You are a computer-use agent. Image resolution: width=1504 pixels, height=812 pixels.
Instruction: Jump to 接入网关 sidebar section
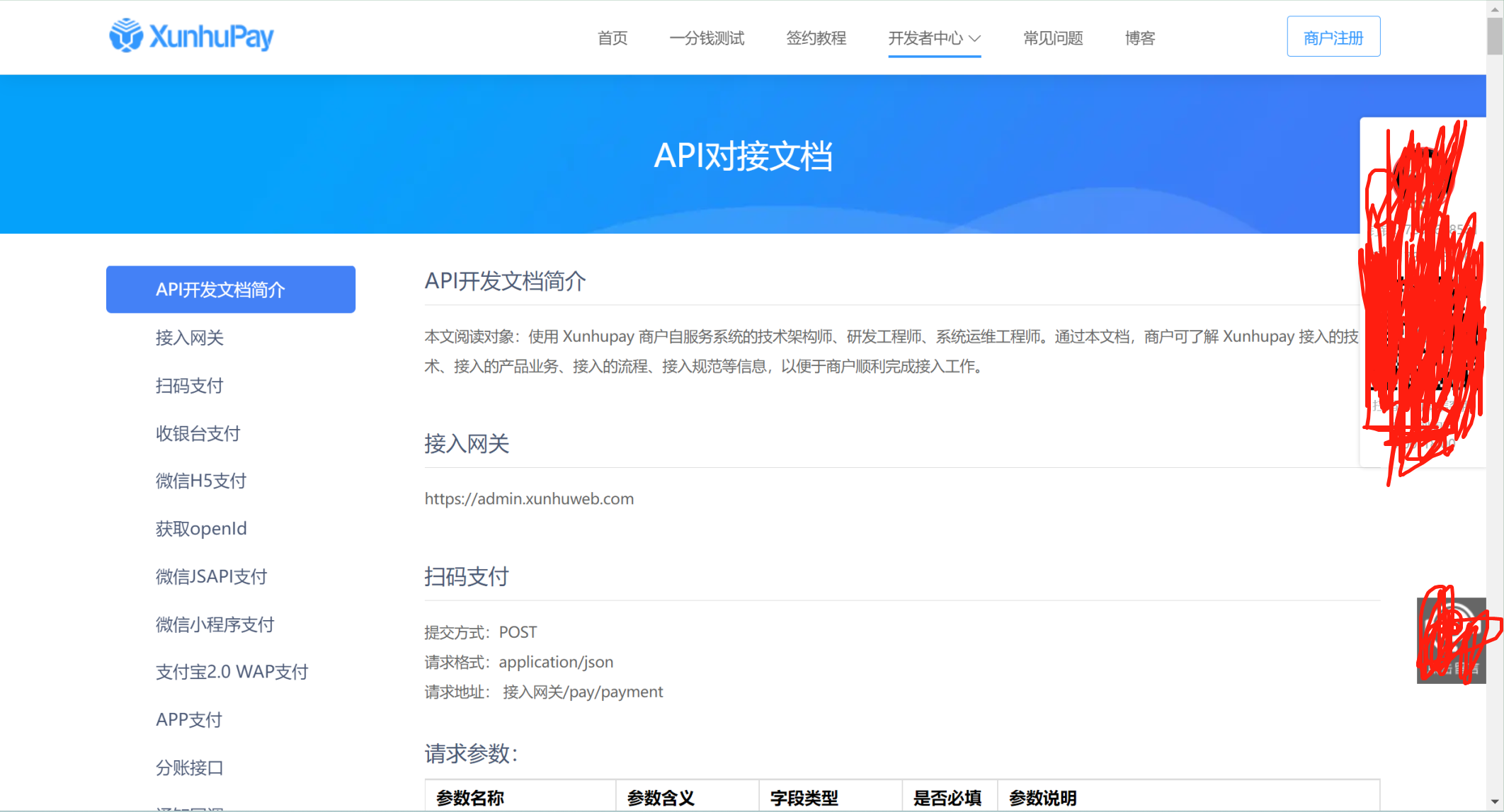point(190,338)
